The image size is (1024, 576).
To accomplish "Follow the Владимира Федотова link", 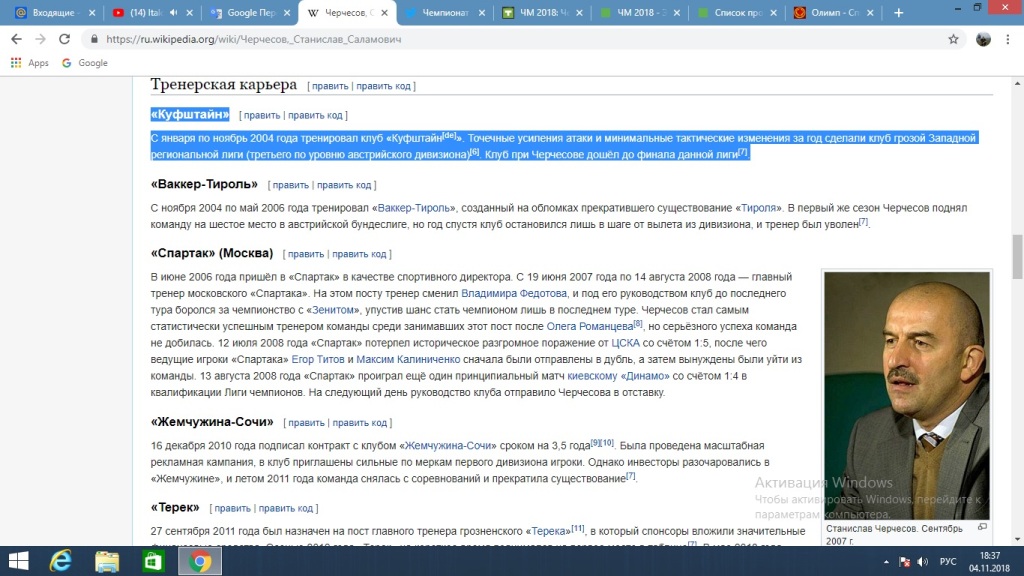I will tap(514, 293).
